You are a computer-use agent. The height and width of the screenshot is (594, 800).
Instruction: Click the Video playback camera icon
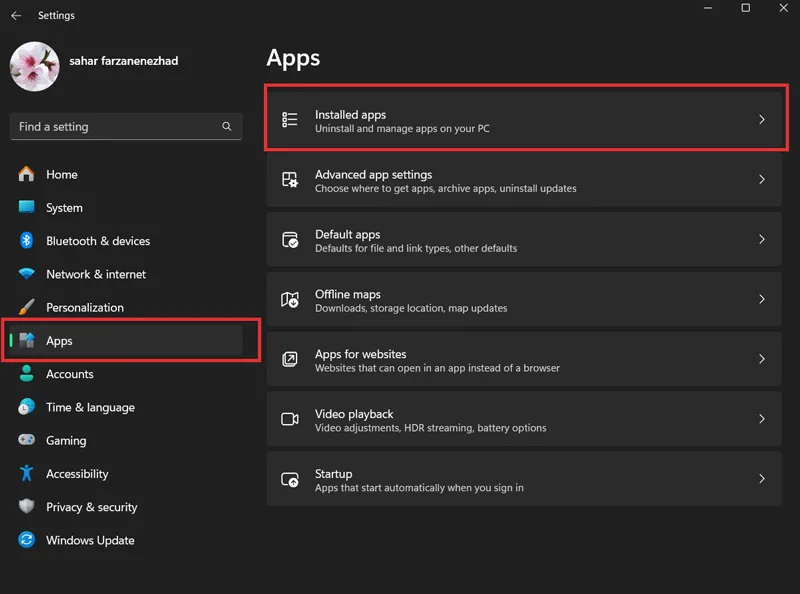click(x=290, y=419)
